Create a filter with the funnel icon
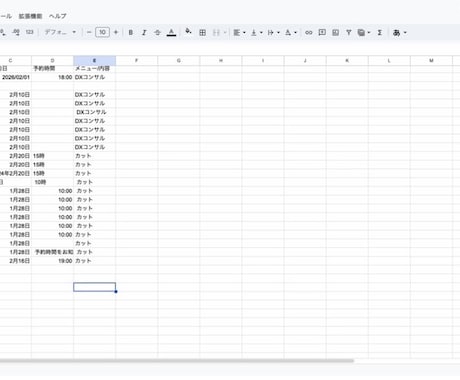 coord(349,32)
